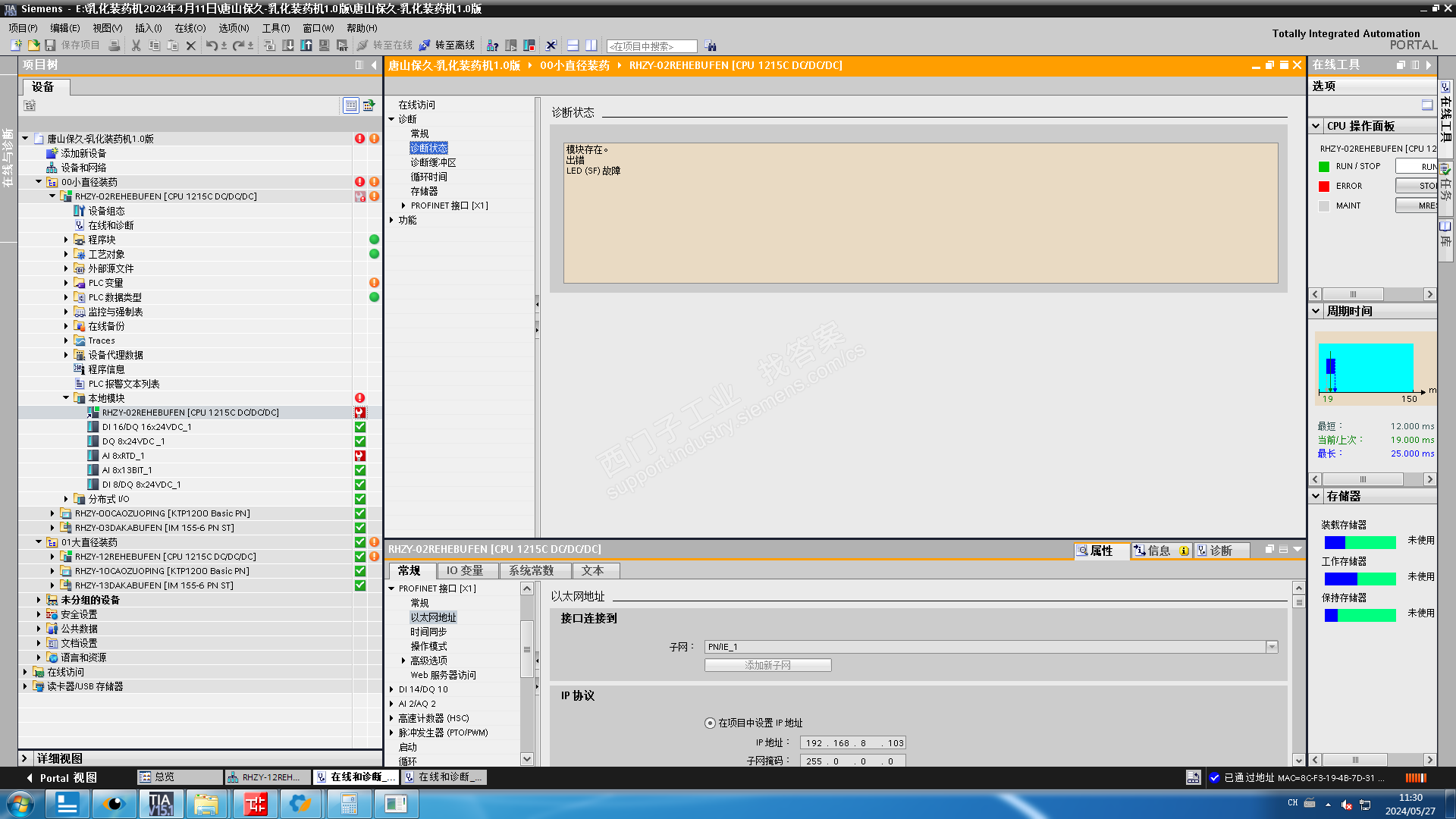
Task: Click the Print toolbar icon
Action: 115,45
